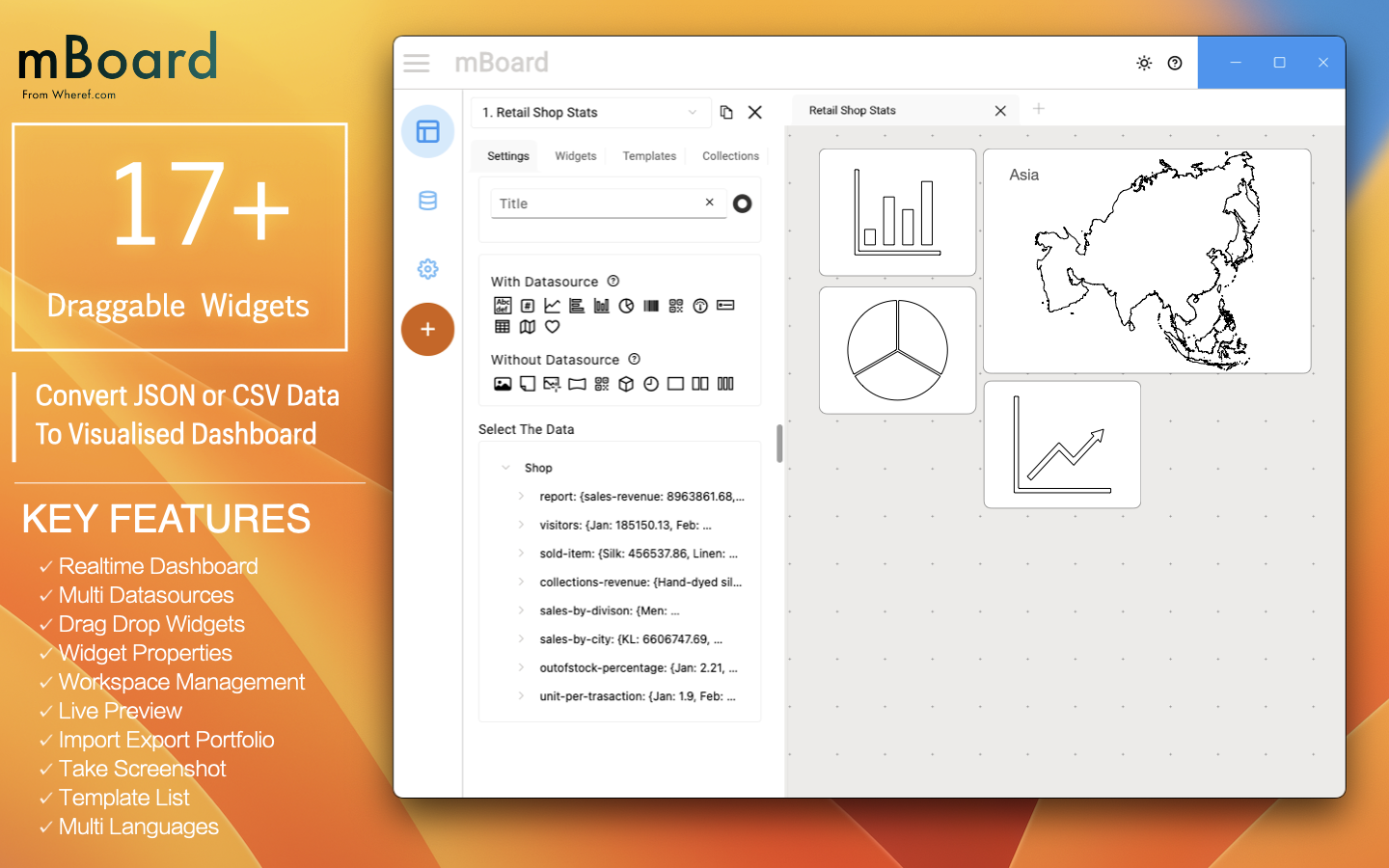
Task: Open the Retail Shop Stats workspace dropdown
Action: pos(590,112)
